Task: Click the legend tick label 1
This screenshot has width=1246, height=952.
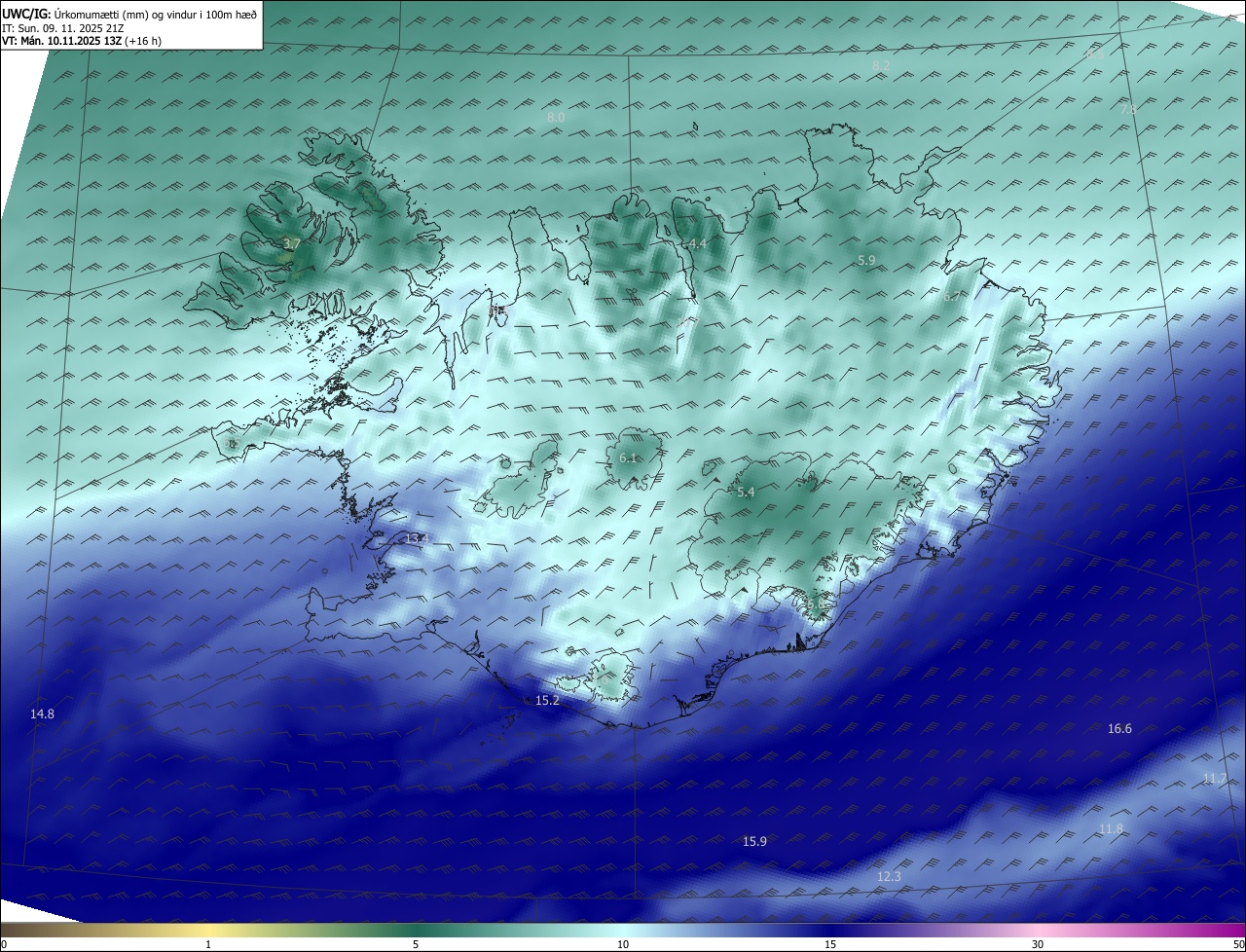Action: [x=208, y=944]
